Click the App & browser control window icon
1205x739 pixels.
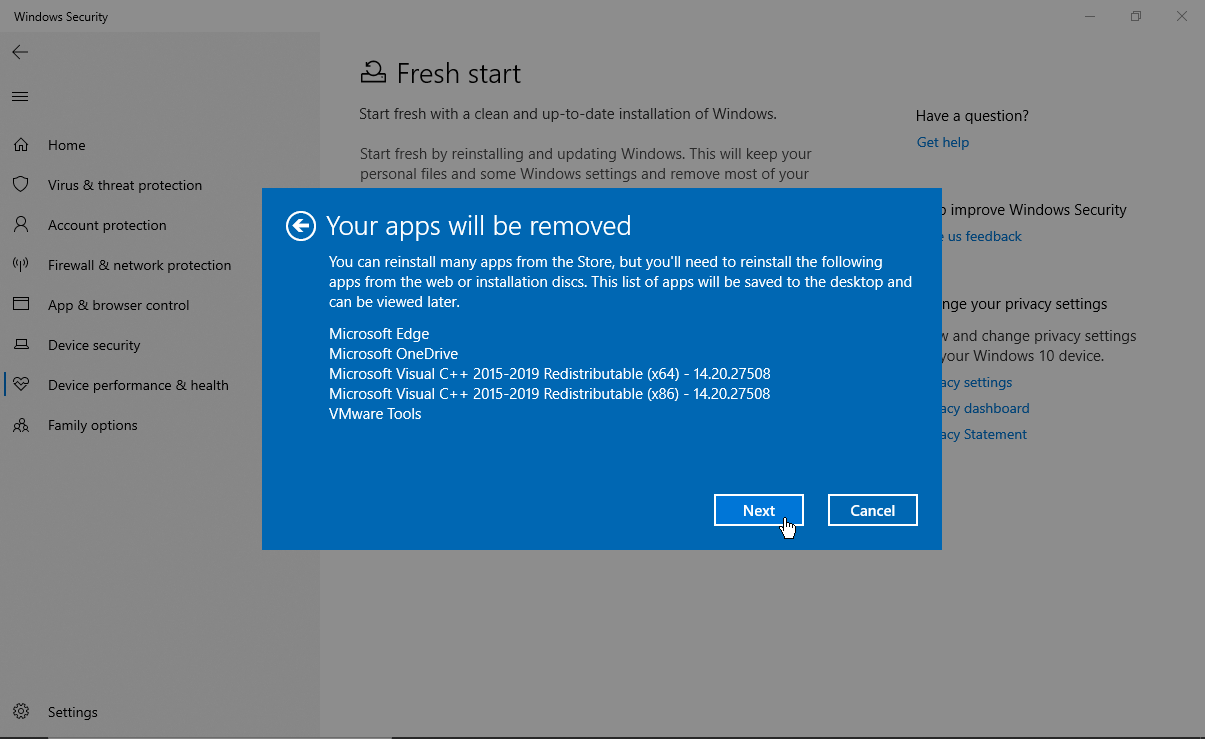21,305
